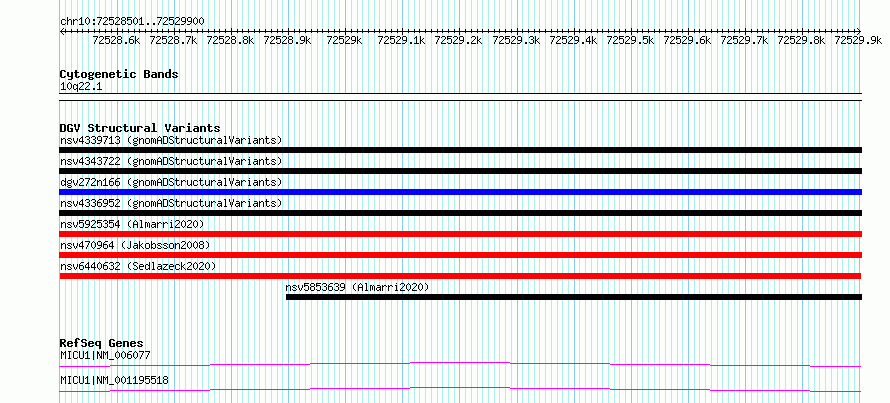
Task: Select the black bar under nsv4343722
Action: (x=460, y=171)
